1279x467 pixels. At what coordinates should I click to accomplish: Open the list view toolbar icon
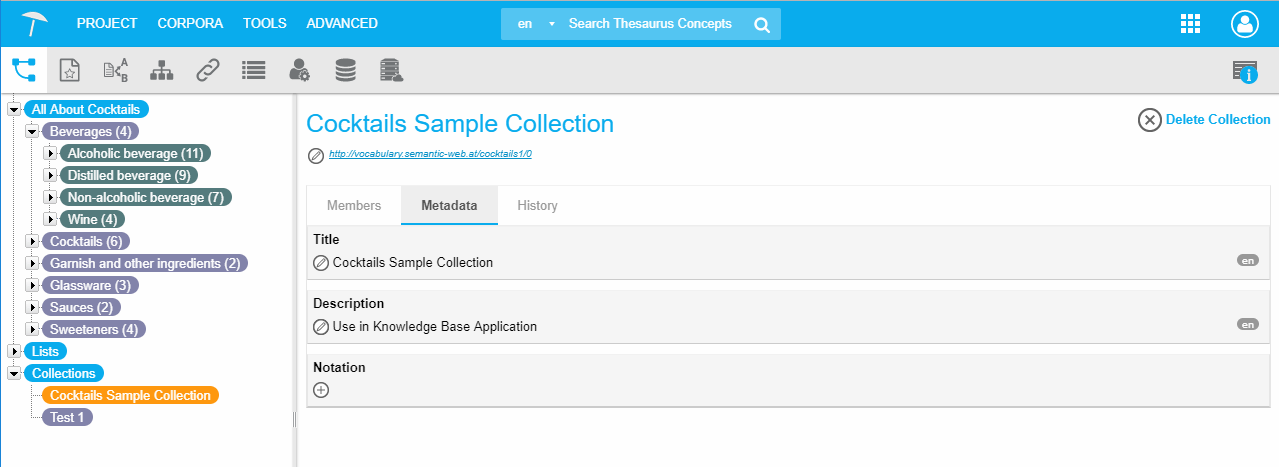click(x=253, y=70)
